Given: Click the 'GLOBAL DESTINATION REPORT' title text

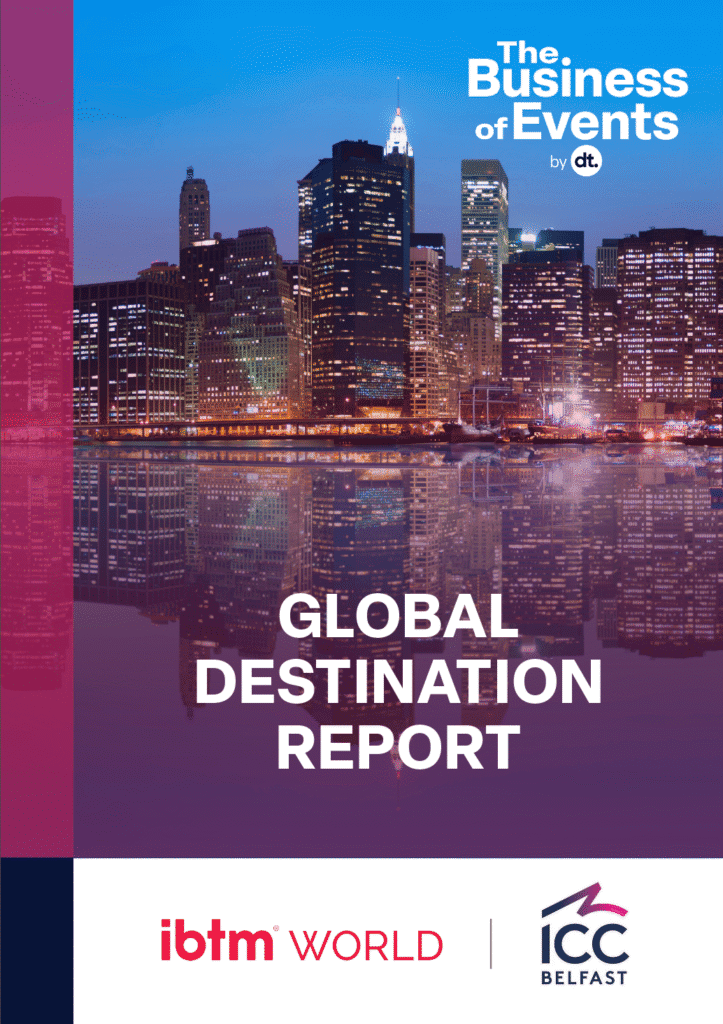Looking at the screenshot, I should (398, 683).
